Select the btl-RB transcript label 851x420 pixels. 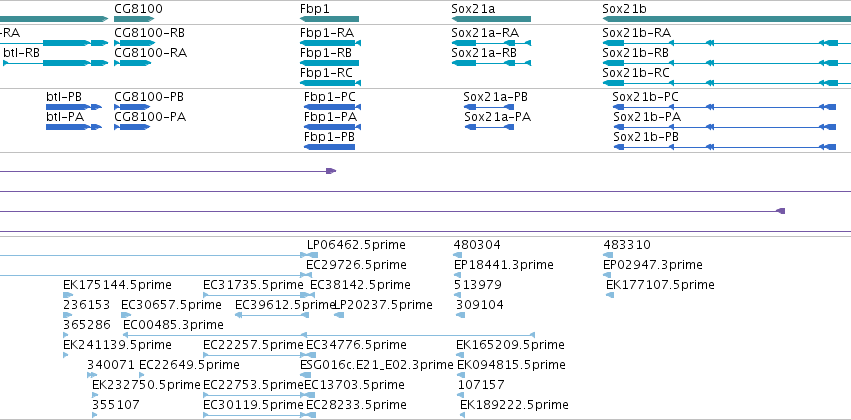tap(21, 53)
